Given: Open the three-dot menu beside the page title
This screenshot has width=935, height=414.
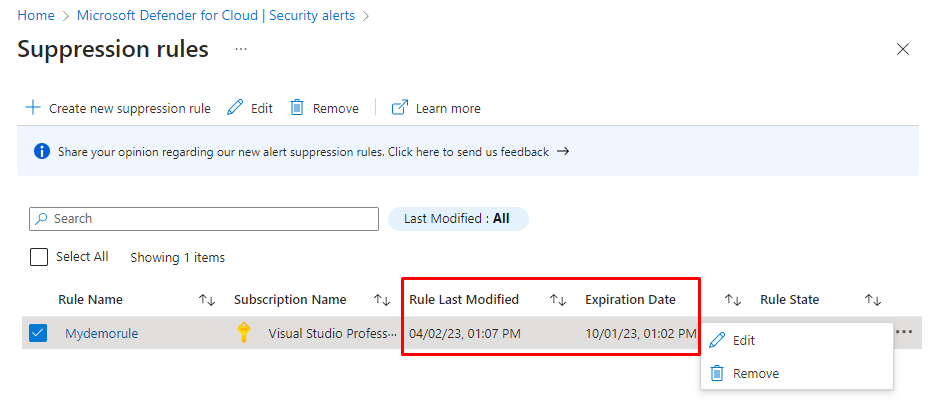Looking at the screenshot, I should point(241,49).
